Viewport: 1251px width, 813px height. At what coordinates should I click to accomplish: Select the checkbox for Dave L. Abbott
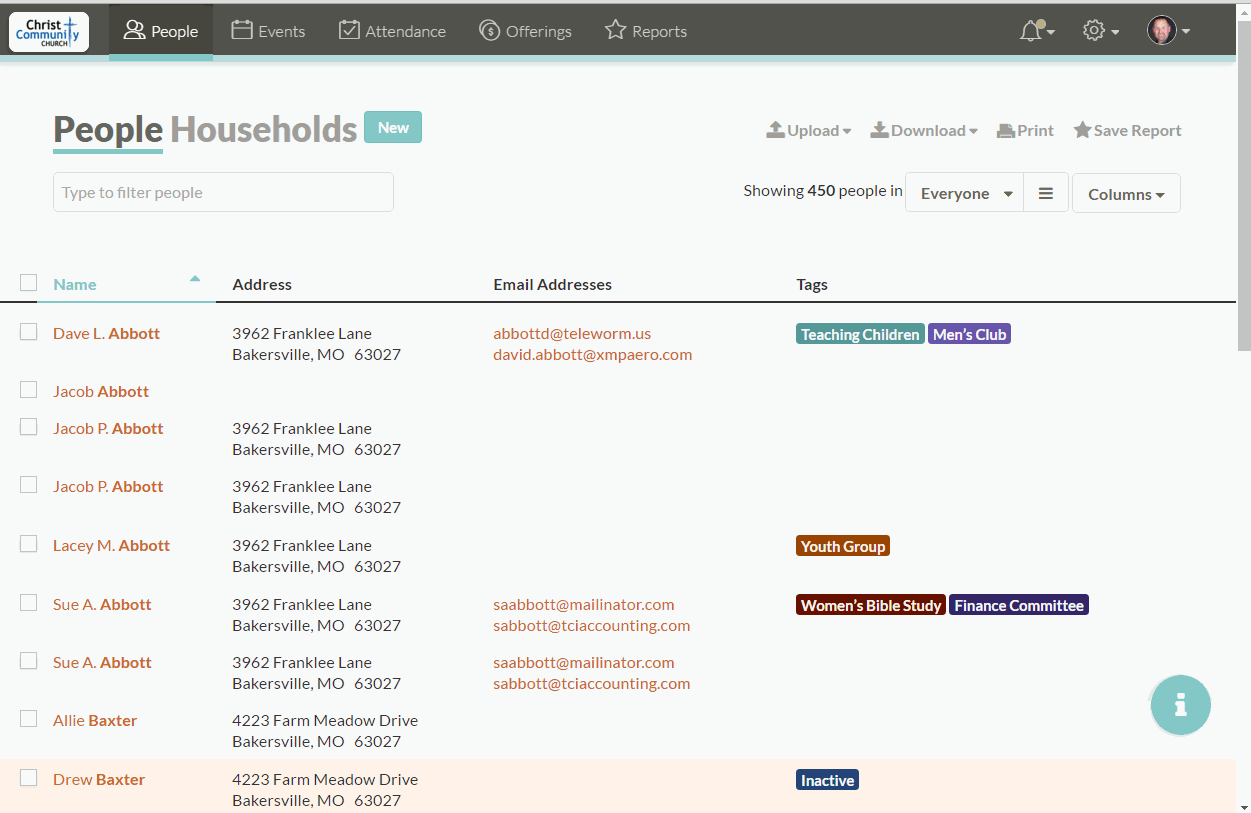coord(29,332)
